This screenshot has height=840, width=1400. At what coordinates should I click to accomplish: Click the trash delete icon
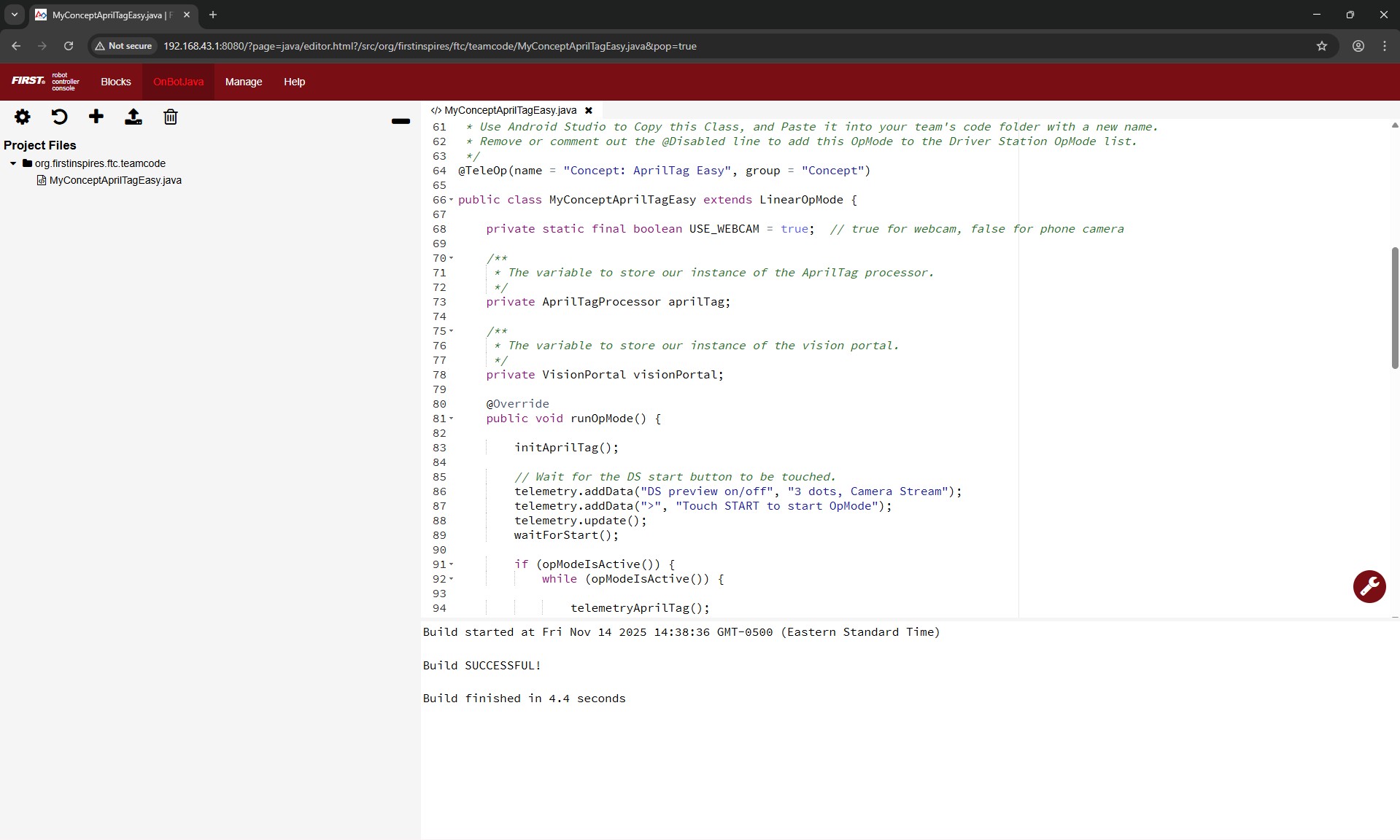(171, 117)
